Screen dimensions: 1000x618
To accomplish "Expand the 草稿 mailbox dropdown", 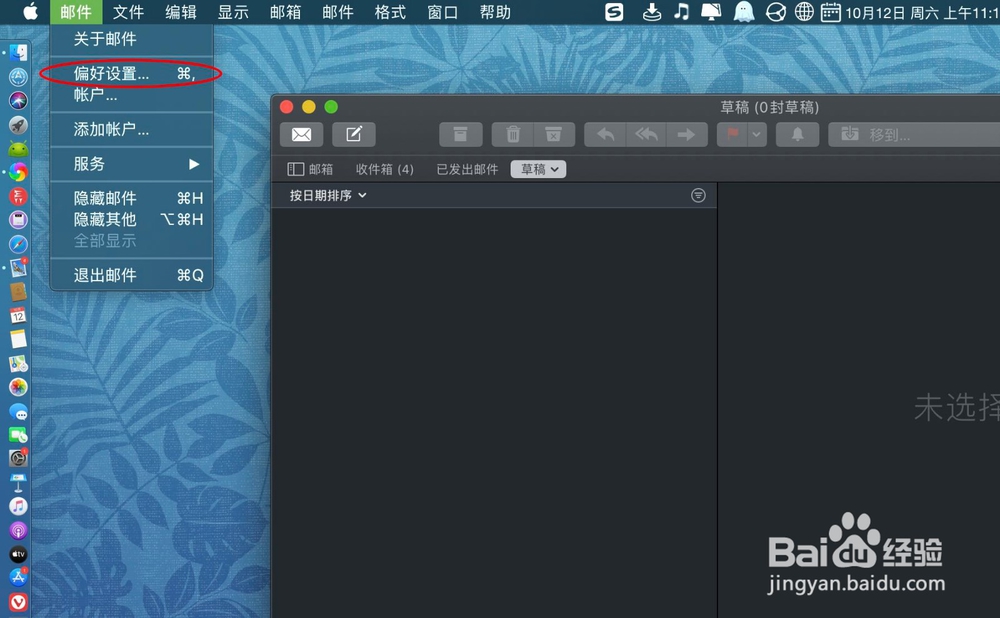I will (538, 169).
